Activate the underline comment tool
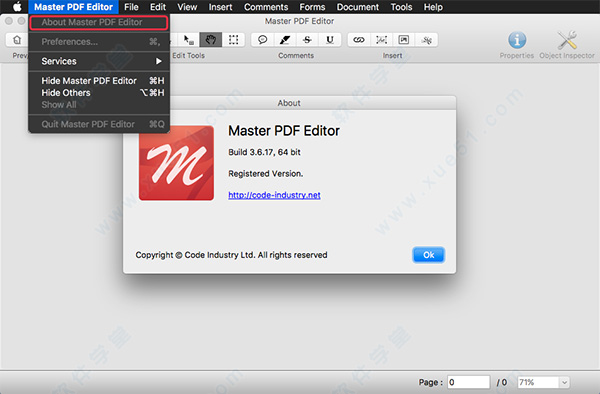Image resolution: width=600 pixels, height=394 pixels. 329,40
